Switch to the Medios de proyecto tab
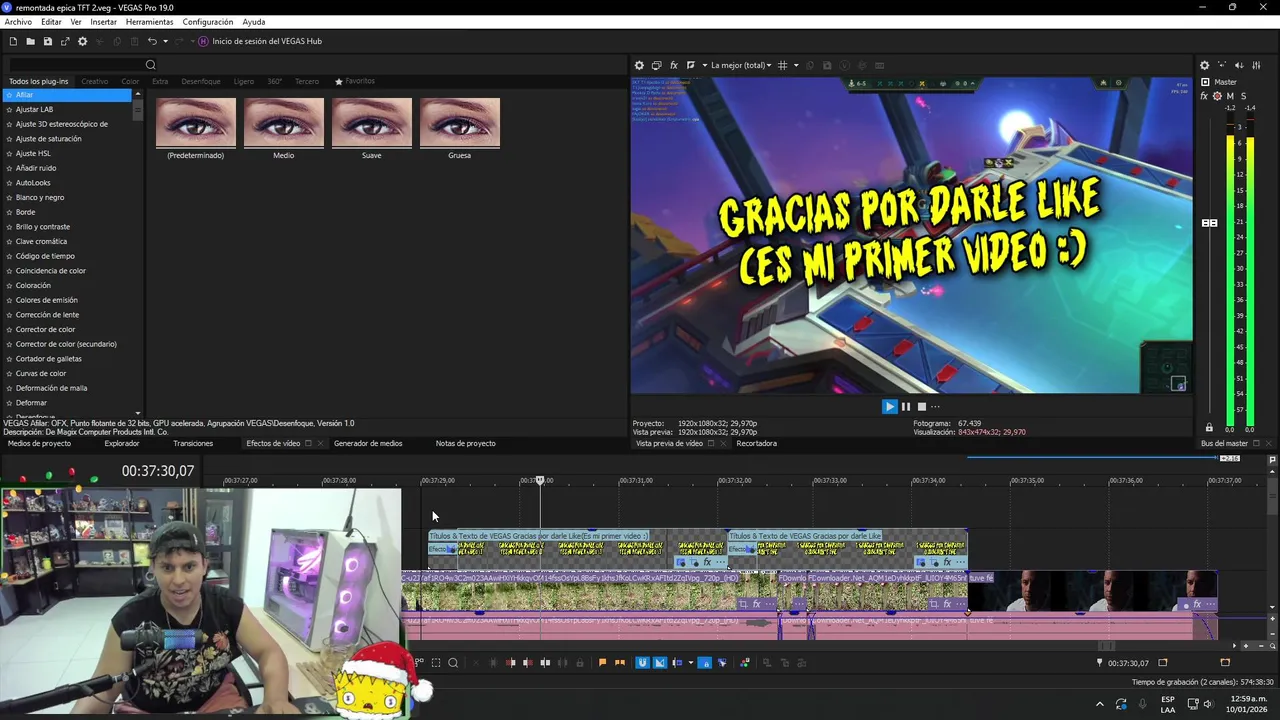Viewport: 1280px width, 720px height. click(39, 443)
